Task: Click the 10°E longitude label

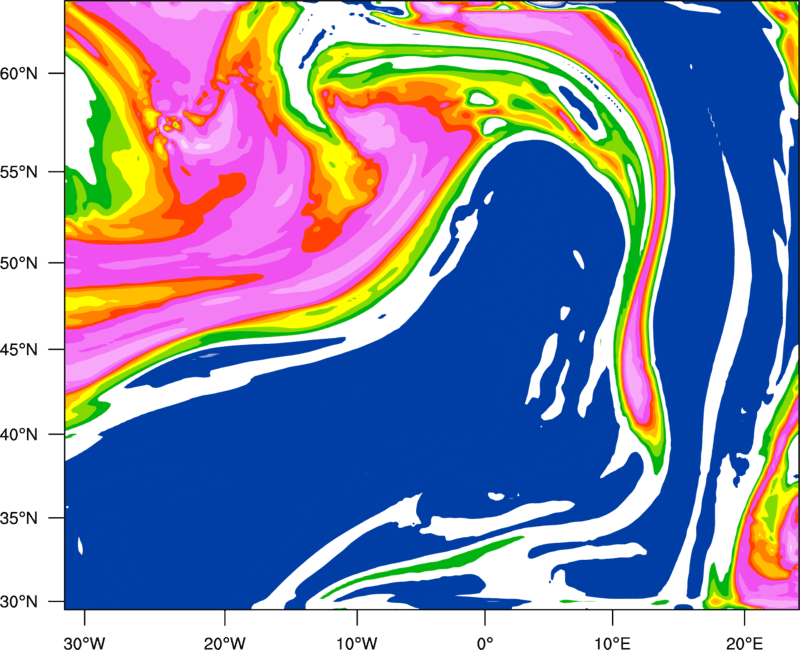Action: click(612, 643)
